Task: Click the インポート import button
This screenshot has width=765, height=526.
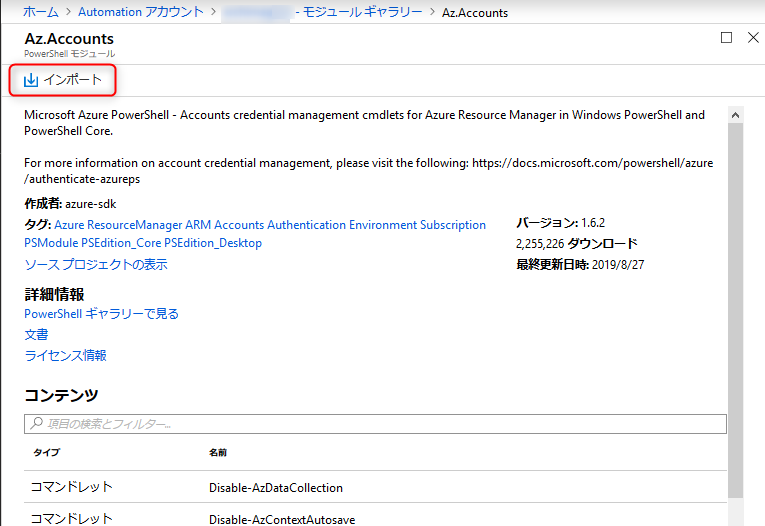Action: pos(63,80)
